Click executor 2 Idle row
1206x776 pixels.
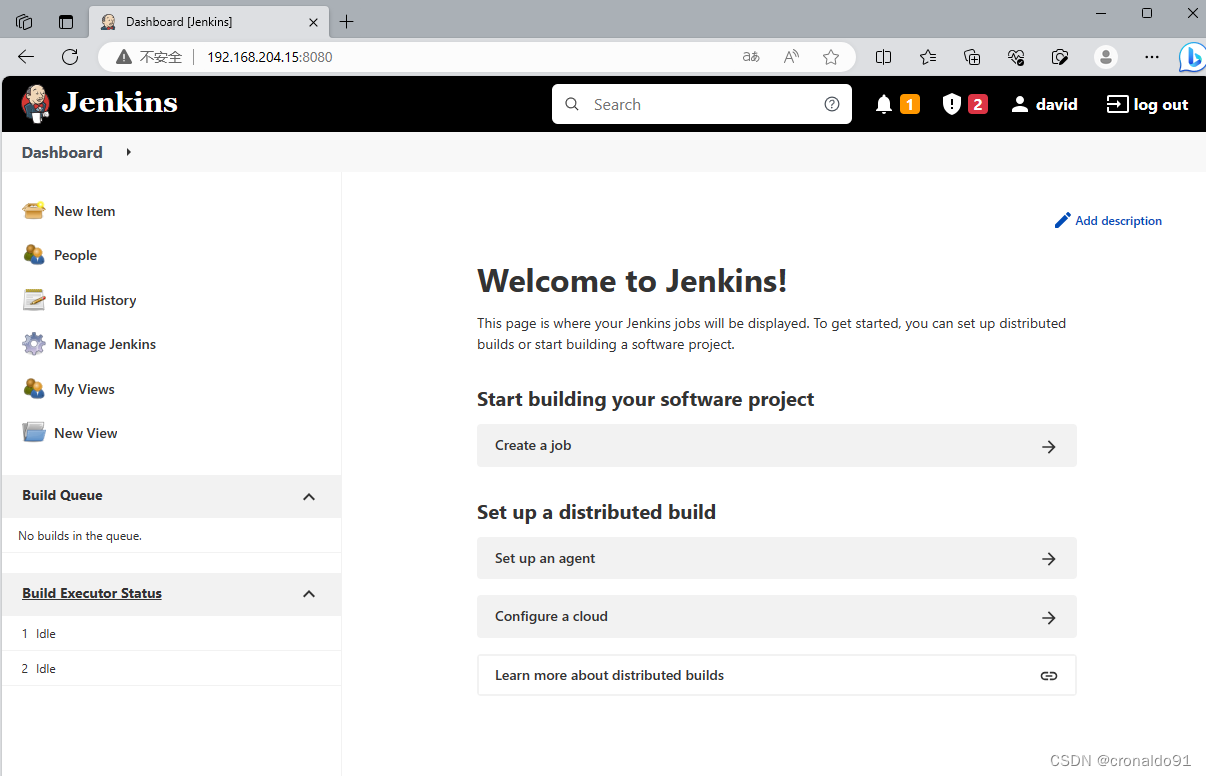172,669
